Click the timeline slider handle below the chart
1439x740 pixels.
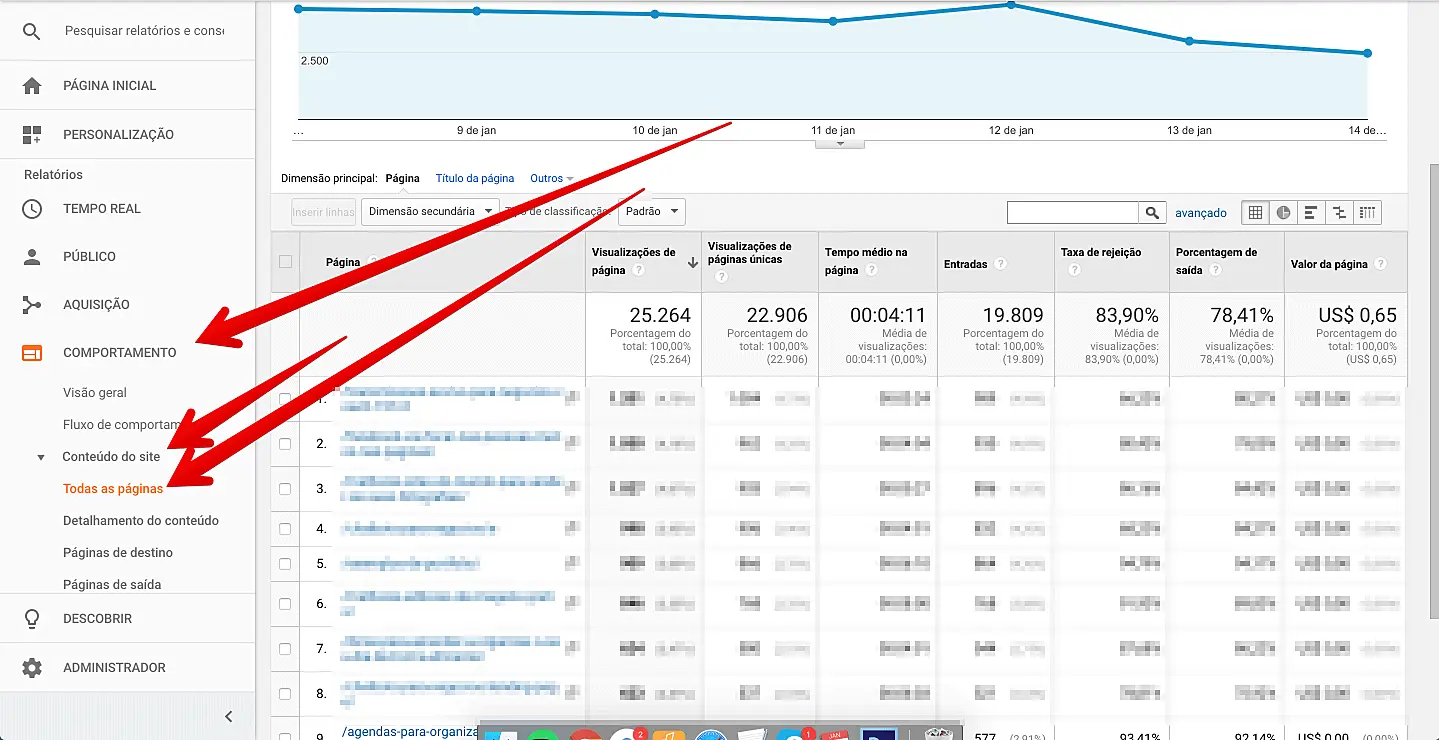coord(838,142)
